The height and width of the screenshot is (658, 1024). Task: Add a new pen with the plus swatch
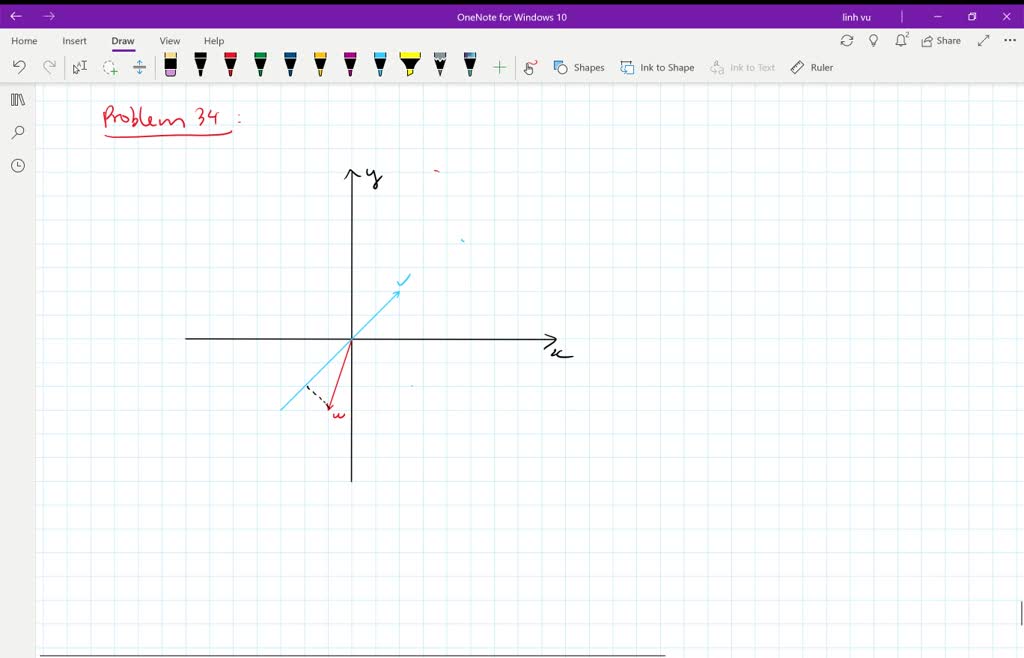click(498, 67)
